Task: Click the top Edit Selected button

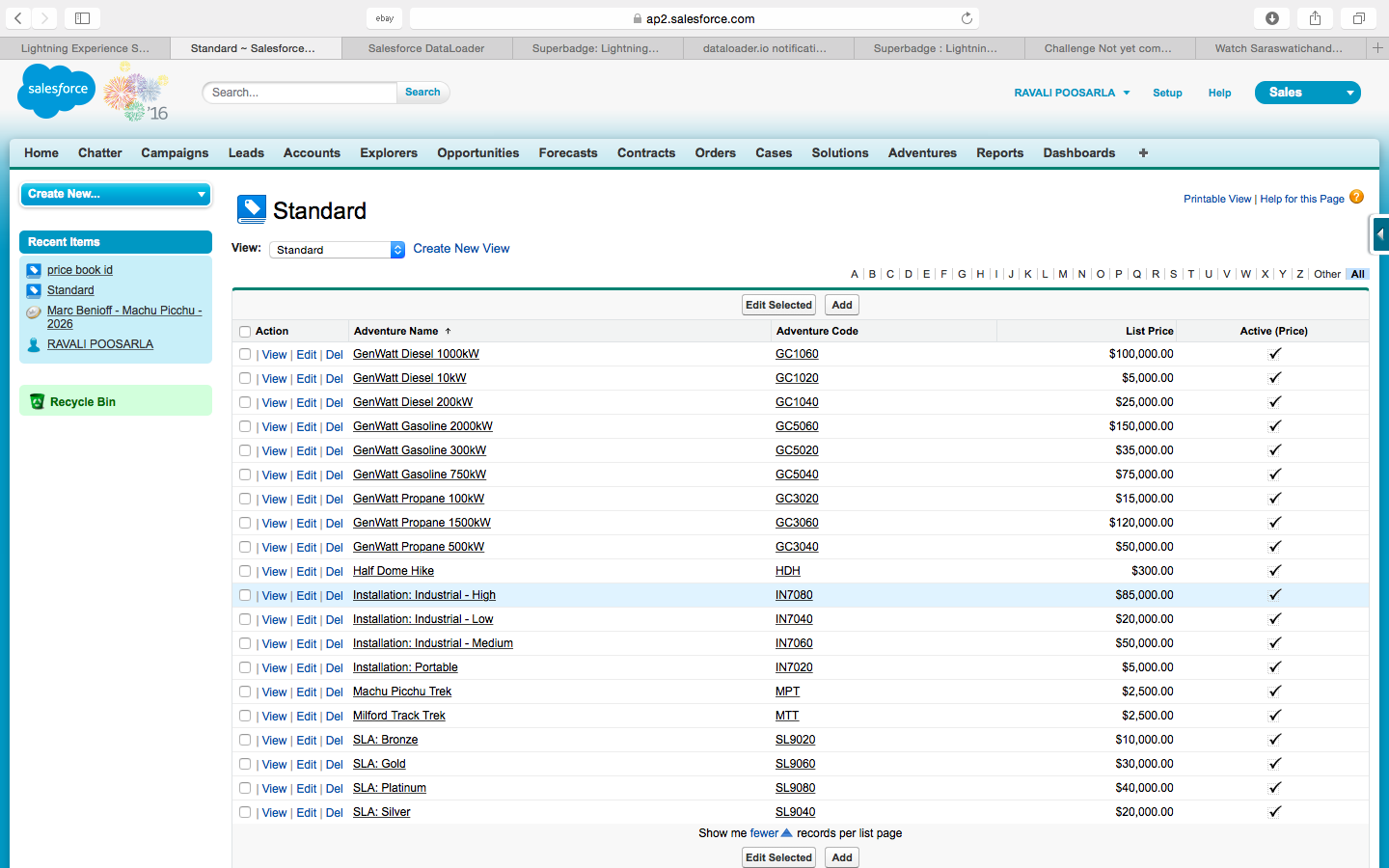Action: (x=778, y=305)
